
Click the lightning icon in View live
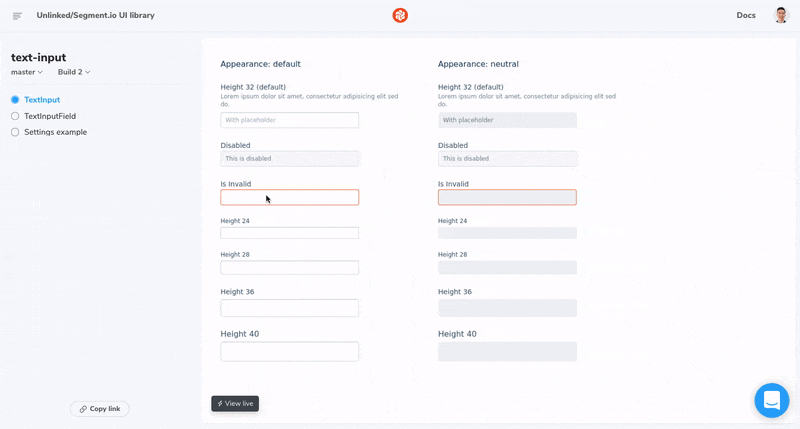coord(220,403)
